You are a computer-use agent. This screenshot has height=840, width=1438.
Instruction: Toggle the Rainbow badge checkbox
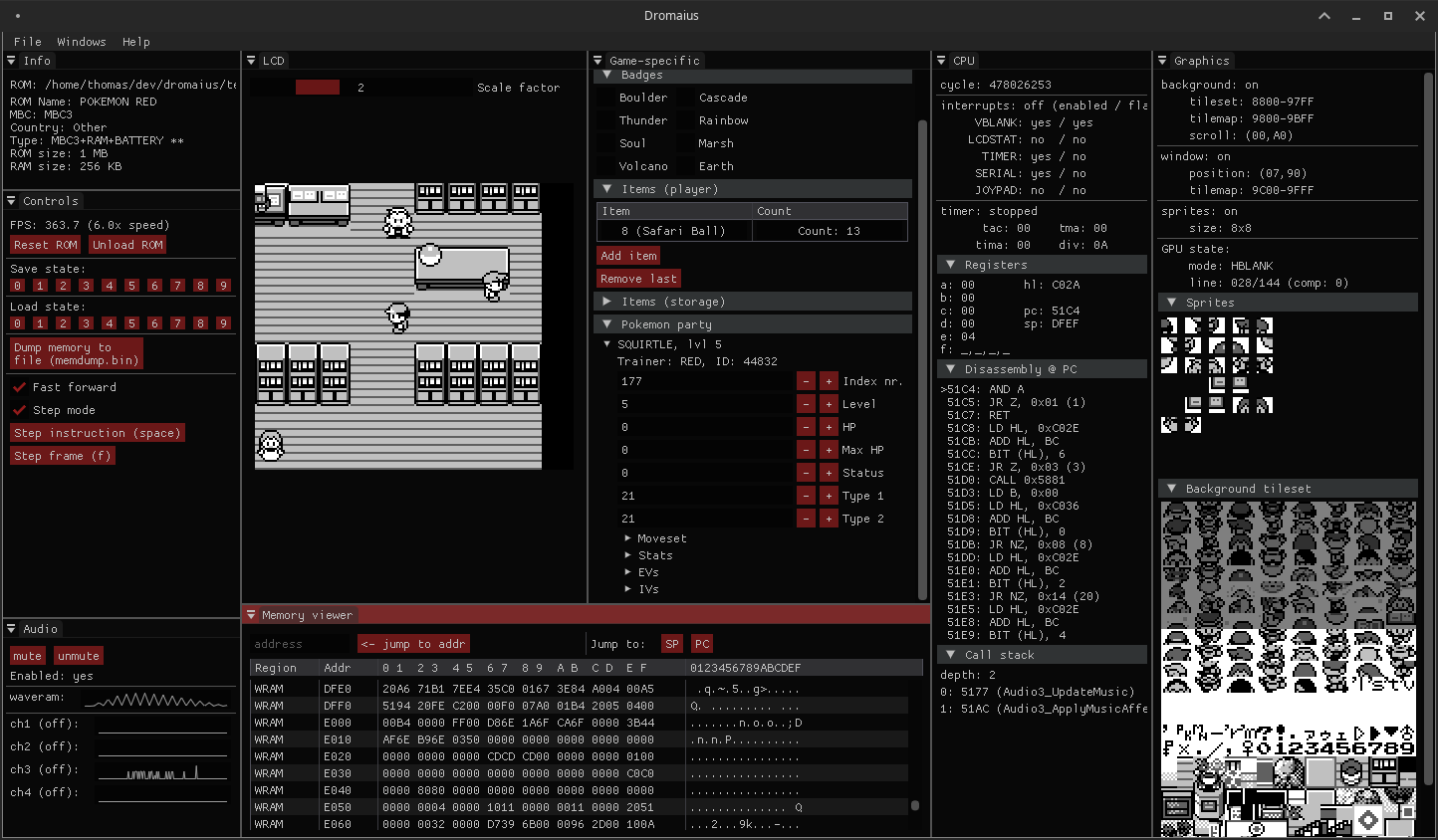[686, 120]
